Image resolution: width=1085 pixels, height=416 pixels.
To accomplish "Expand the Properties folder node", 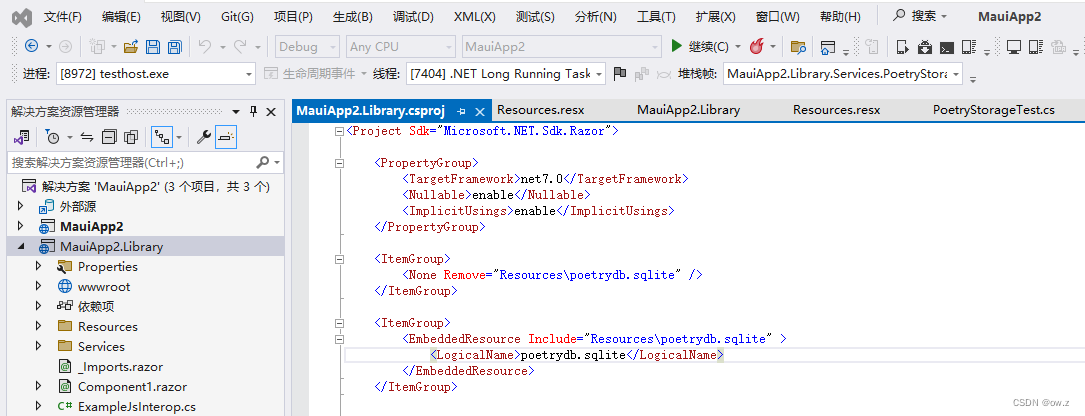I will click(x=38, y=266).
